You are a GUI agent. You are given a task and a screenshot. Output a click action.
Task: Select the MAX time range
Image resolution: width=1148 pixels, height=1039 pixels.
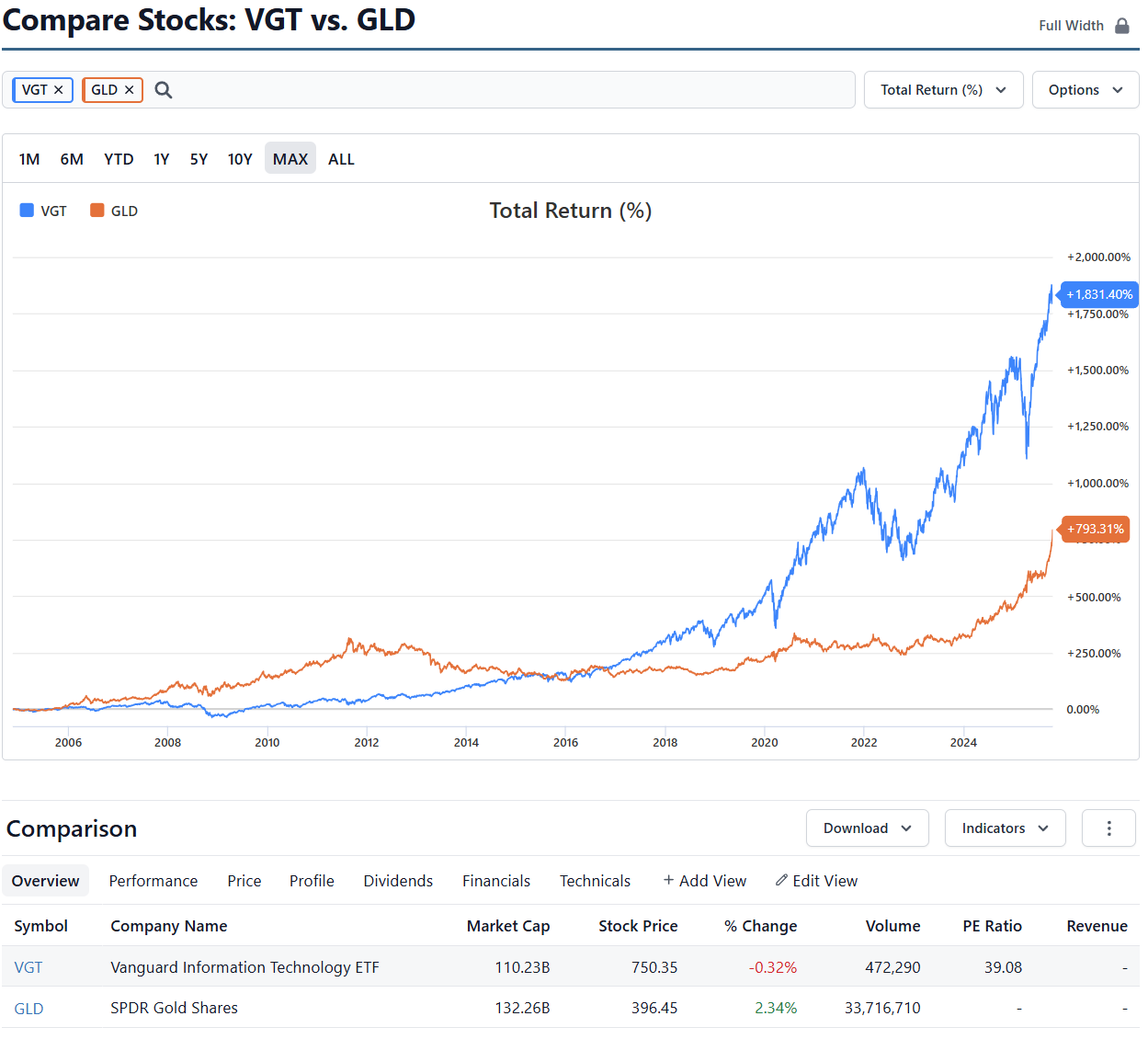pos(290,159)
